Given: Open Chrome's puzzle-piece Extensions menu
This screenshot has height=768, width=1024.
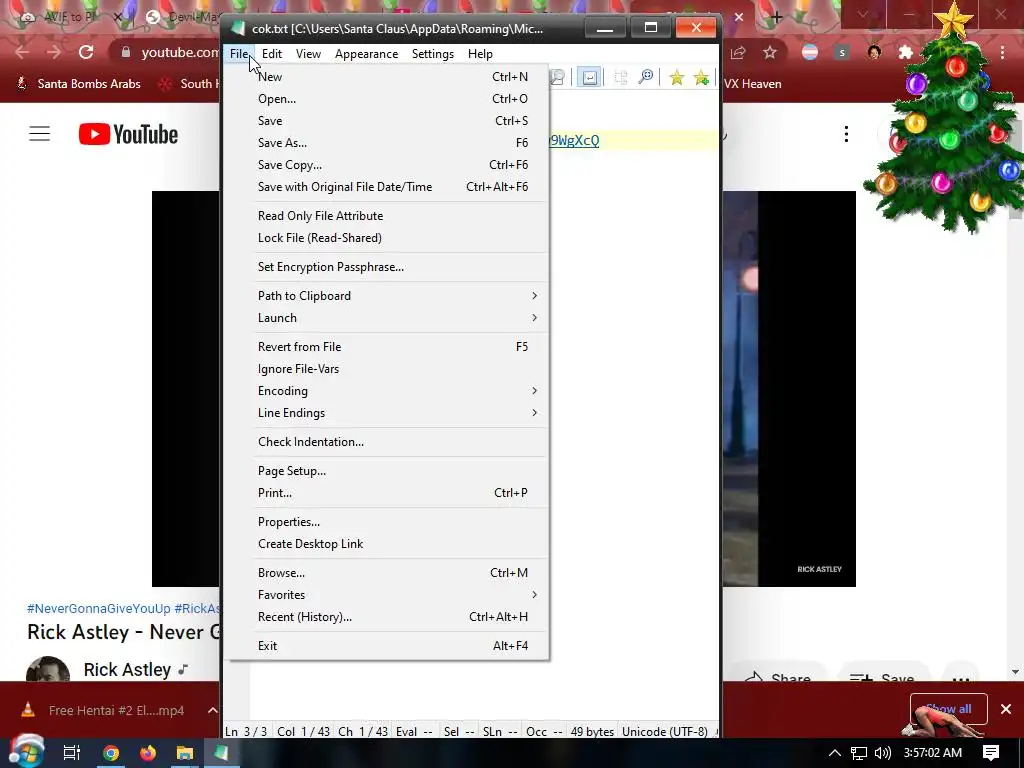Looking at the screenshot, I should click(x=906, y=53).
